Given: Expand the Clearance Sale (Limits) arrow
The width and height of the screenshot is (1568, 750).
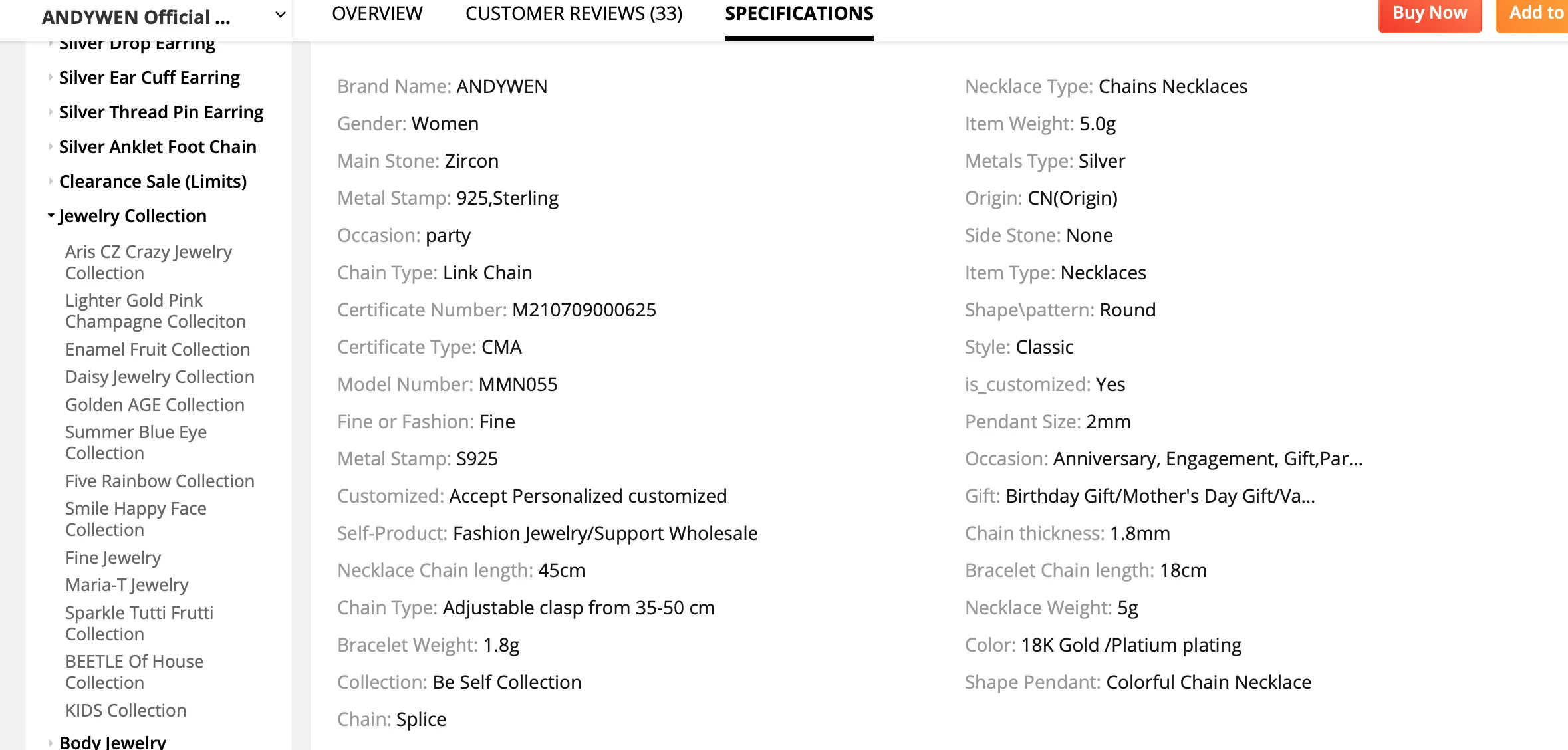Looking at the screenshot, I should coord(51,182).
